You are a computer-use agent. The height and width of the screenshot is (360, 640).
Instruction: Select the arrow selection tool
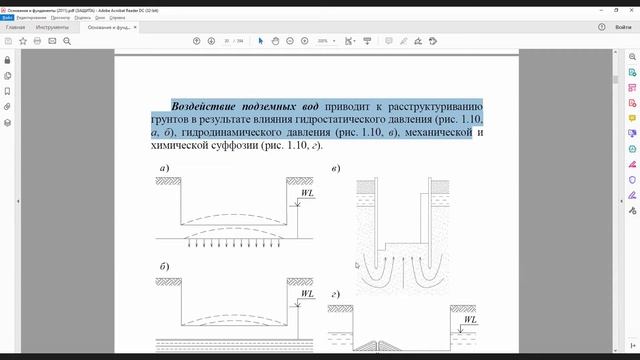[261, 41]
